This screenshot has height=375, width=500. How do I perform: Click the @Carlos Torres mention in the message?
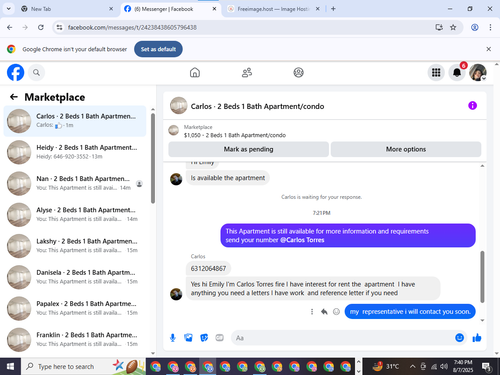point(302,240)
